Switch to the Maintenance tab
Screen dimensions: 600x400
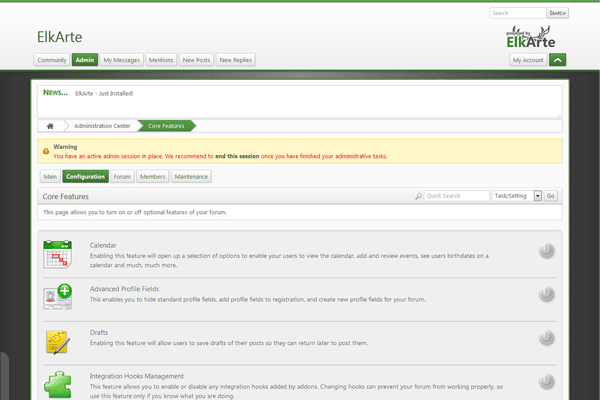click(x=191, y=176)
